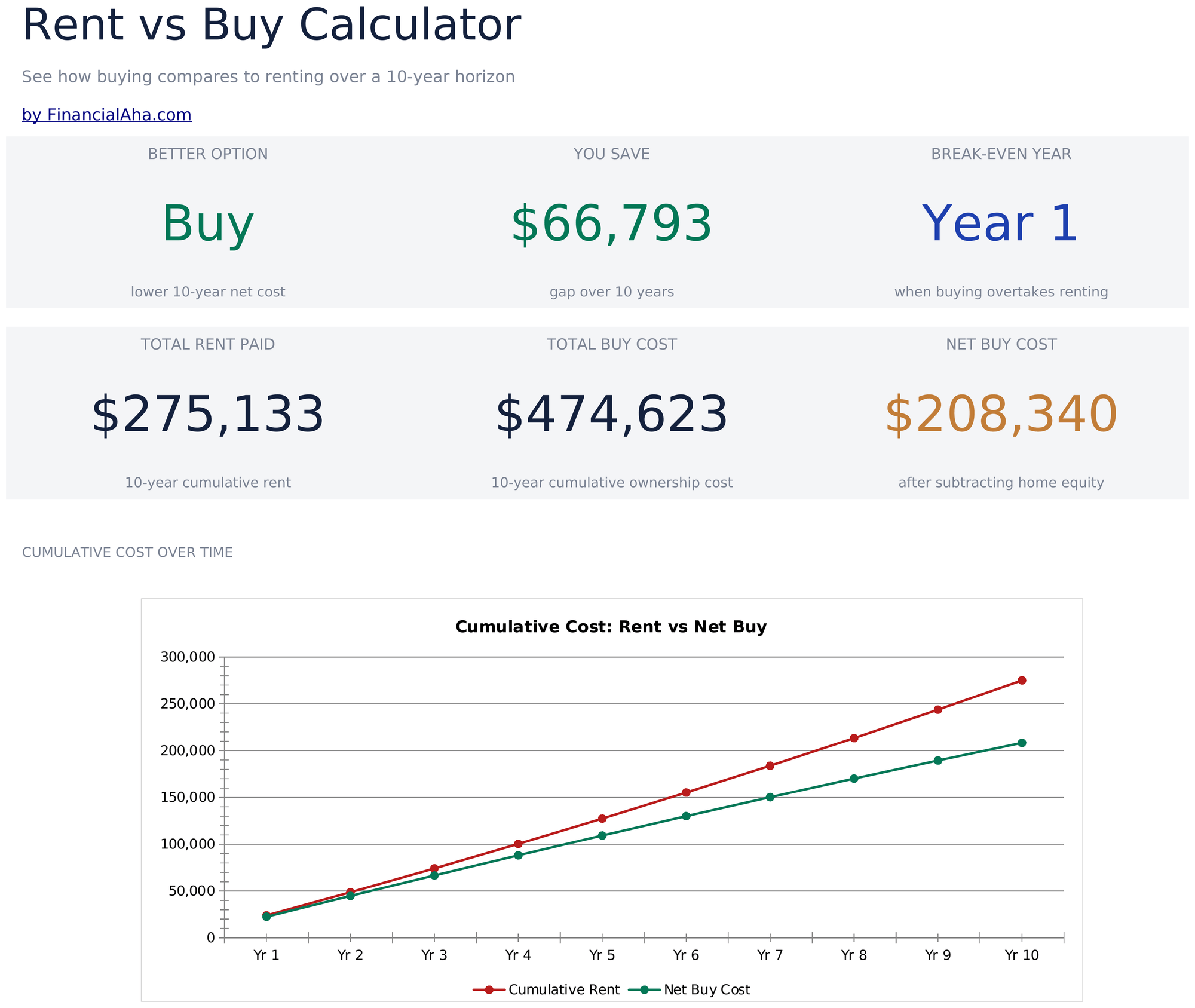1195x1008 pixels.
Task: Select the $275,133 total rent value
Action: click(x=208, y=415)
